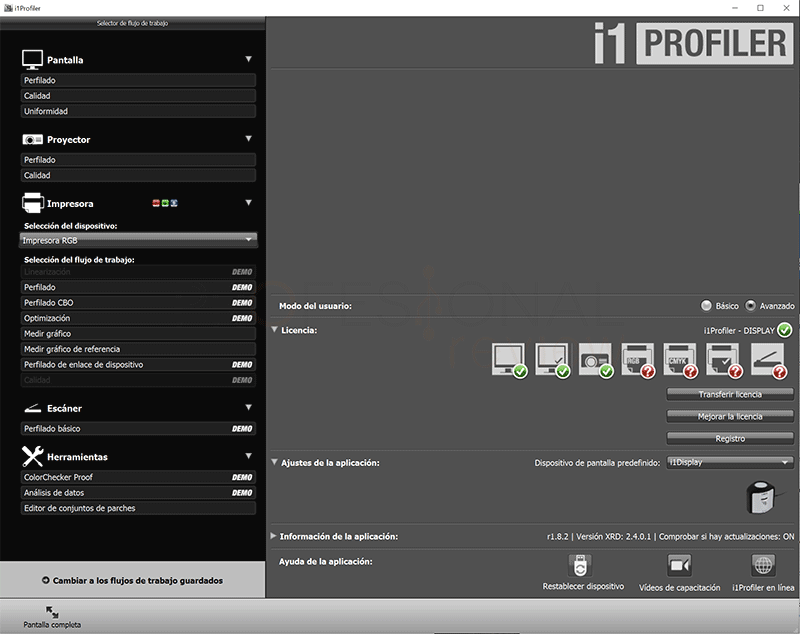
Task: Open the printer Perfilado CBO workflow
Action: (138, 302)
